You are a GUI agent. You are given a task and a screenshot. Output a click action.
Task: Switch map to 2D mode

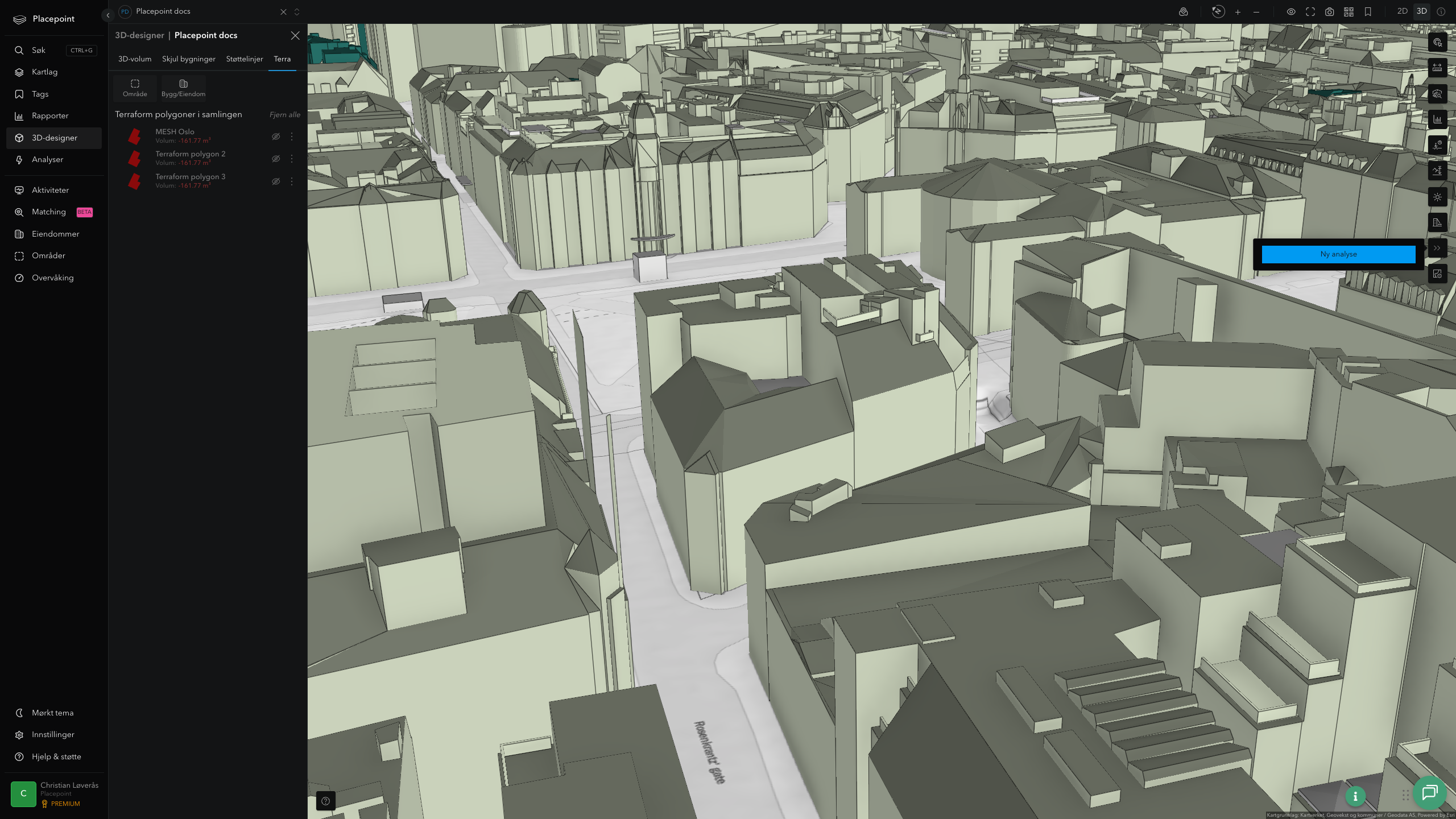click(1403, 11)
